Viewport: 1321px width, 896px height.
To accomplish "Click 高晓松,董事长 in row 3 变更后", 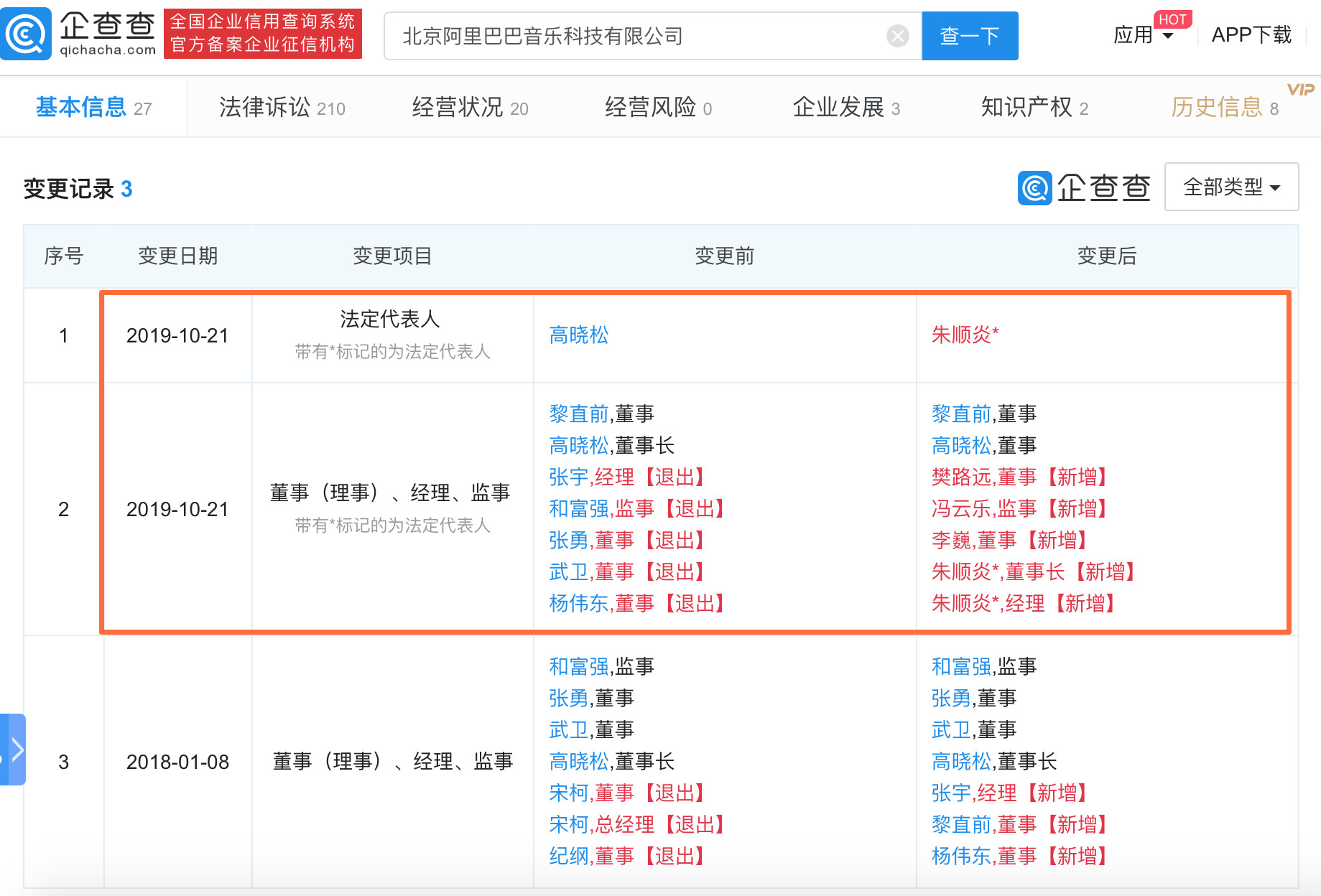I will 993,762.
